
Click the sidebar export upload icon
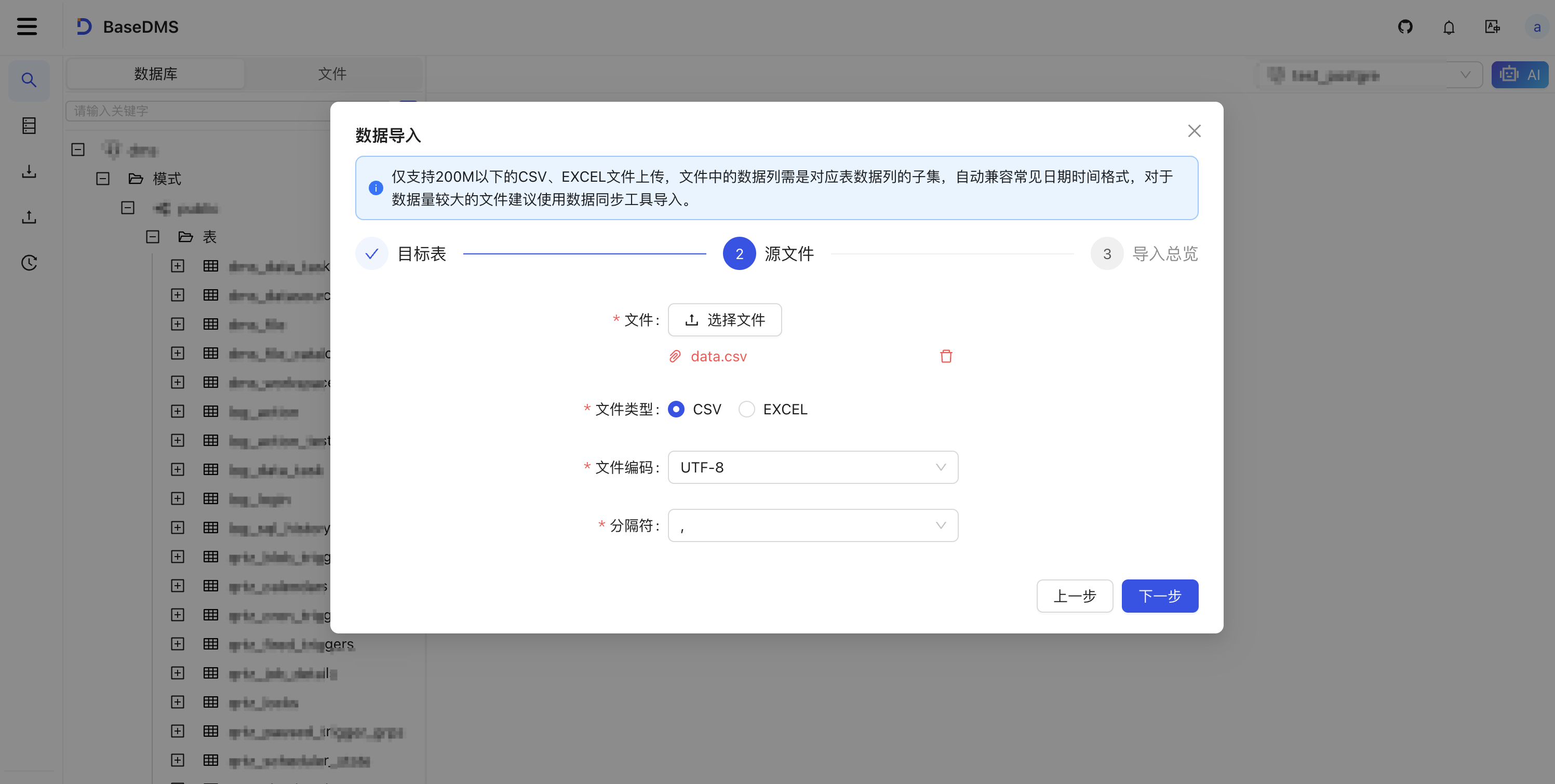click(29, 217)
